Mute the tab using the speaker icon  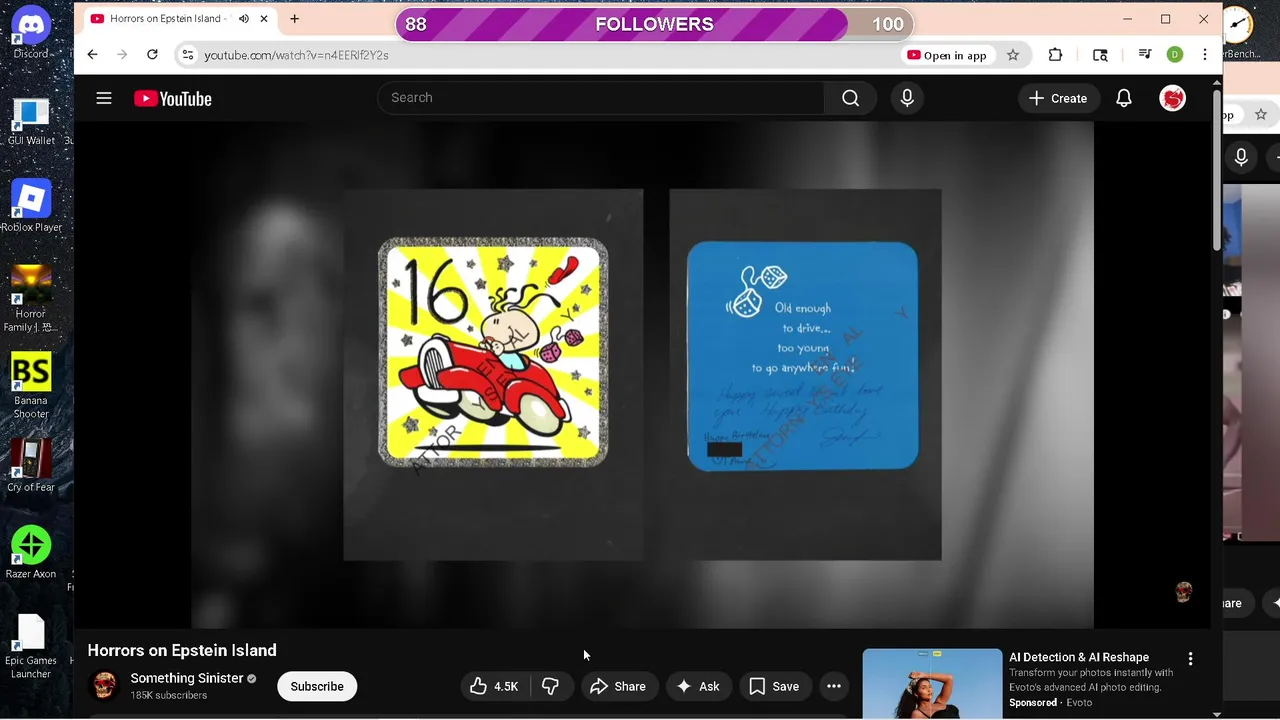click(x=243, y=19)
